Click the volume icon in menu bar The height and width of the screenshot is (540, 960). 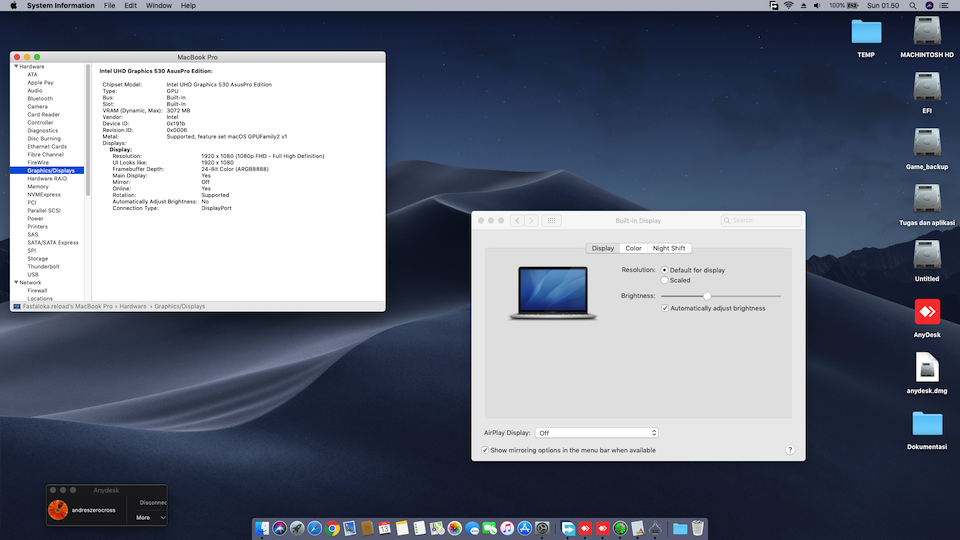(817, 6)
